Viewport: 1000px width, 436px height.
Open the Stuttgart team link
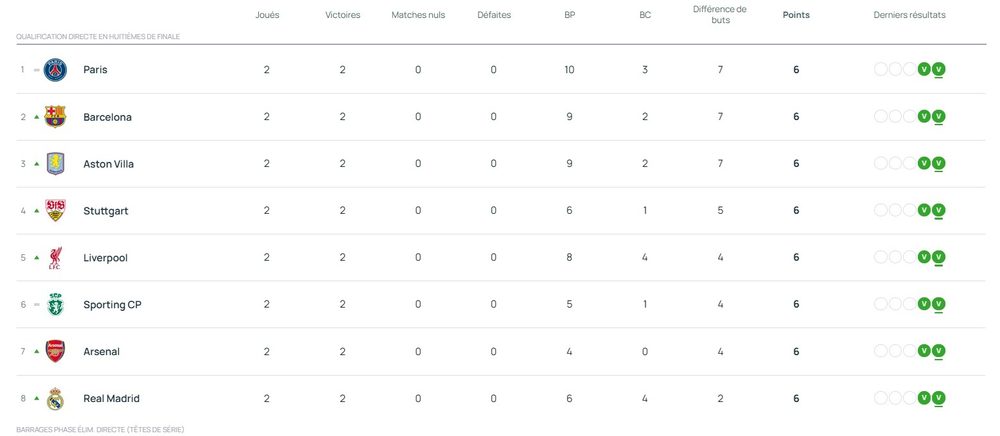[105, 211]
